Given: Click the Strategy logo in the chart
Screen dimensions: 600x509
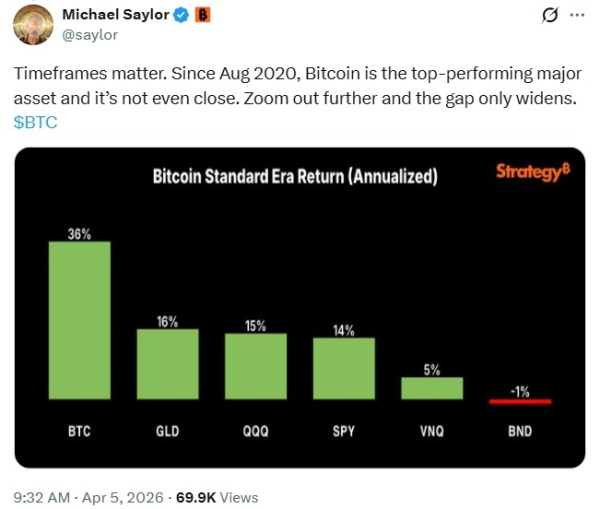Looking at the screenshot, I should point(532,172).
